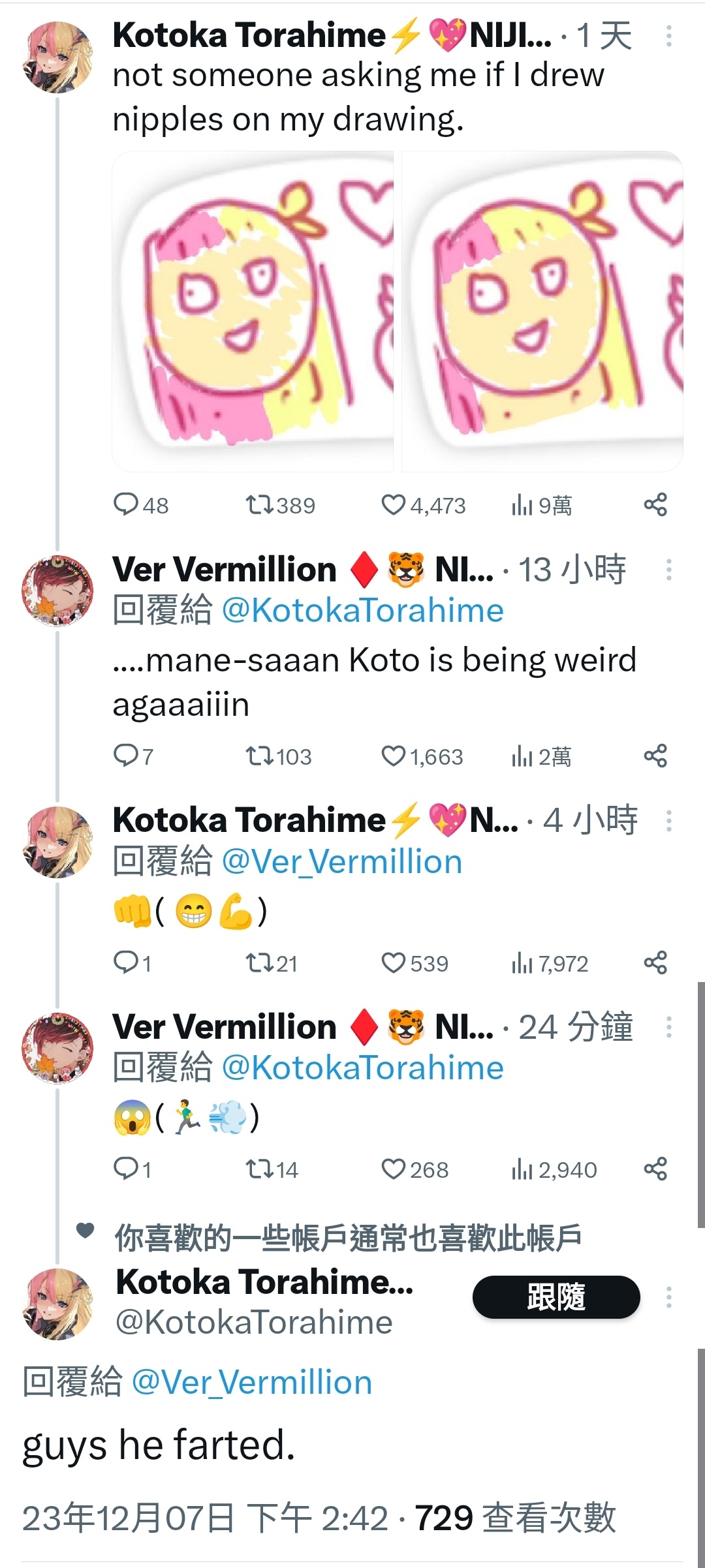
Task: Open more options on top Kotoka tweet
Action: click(x=669, y=36)
